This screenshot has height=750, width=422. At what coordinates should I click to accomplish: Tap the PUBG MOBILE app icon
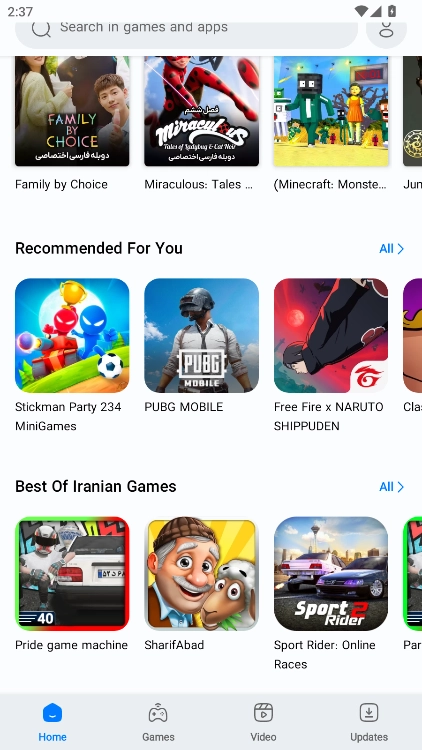201,335
